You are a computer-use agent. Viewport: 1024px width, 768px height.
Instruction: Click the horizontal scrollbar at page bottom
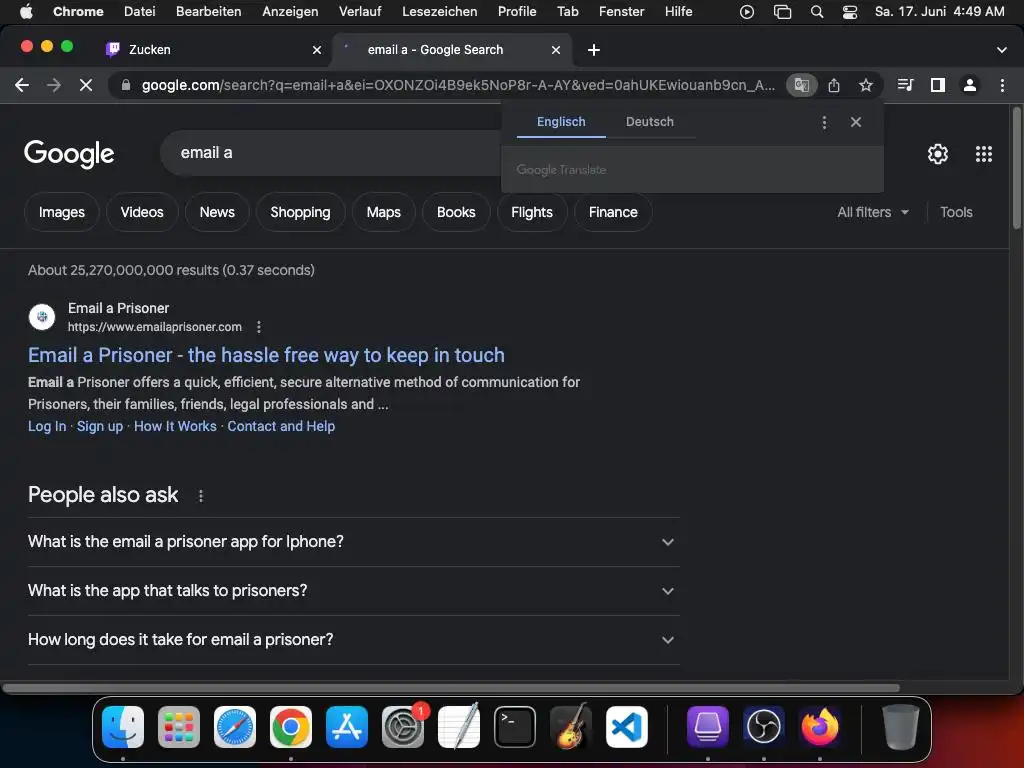point(451,688)
